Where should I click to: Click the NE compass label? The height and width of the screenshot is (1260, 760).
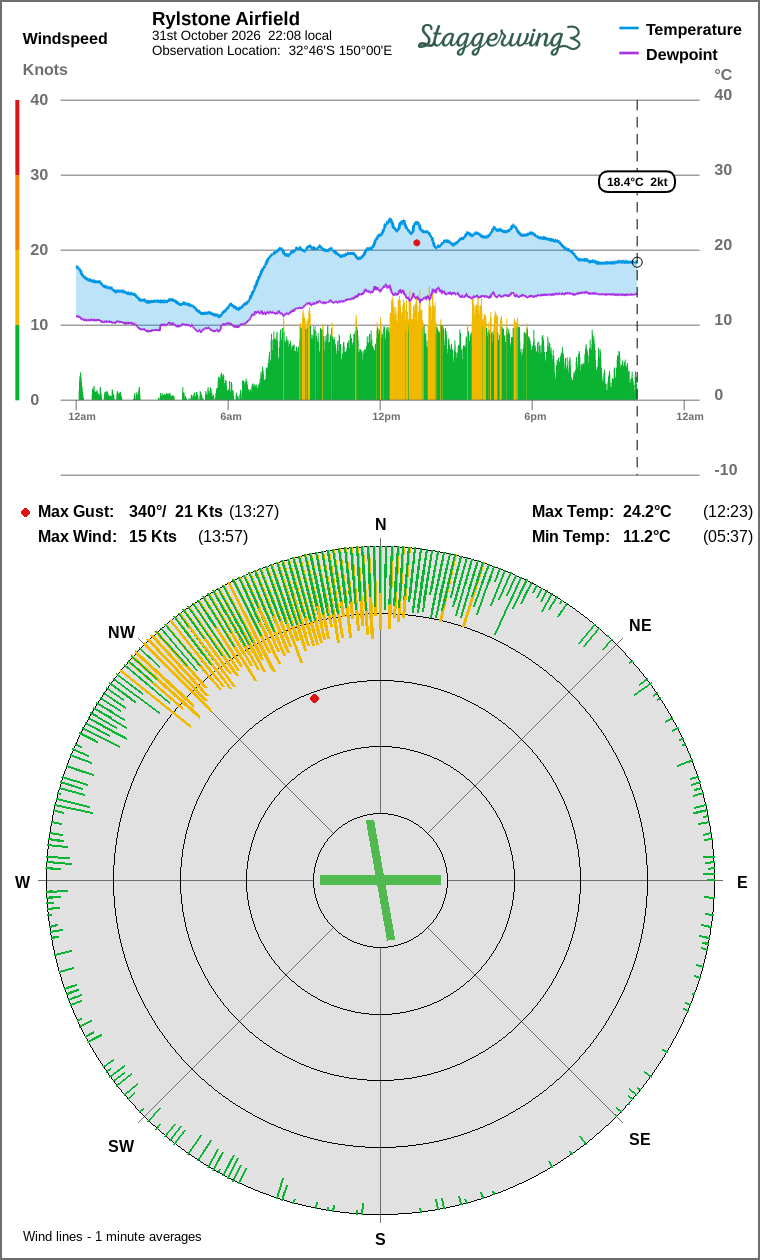[640, 626]
